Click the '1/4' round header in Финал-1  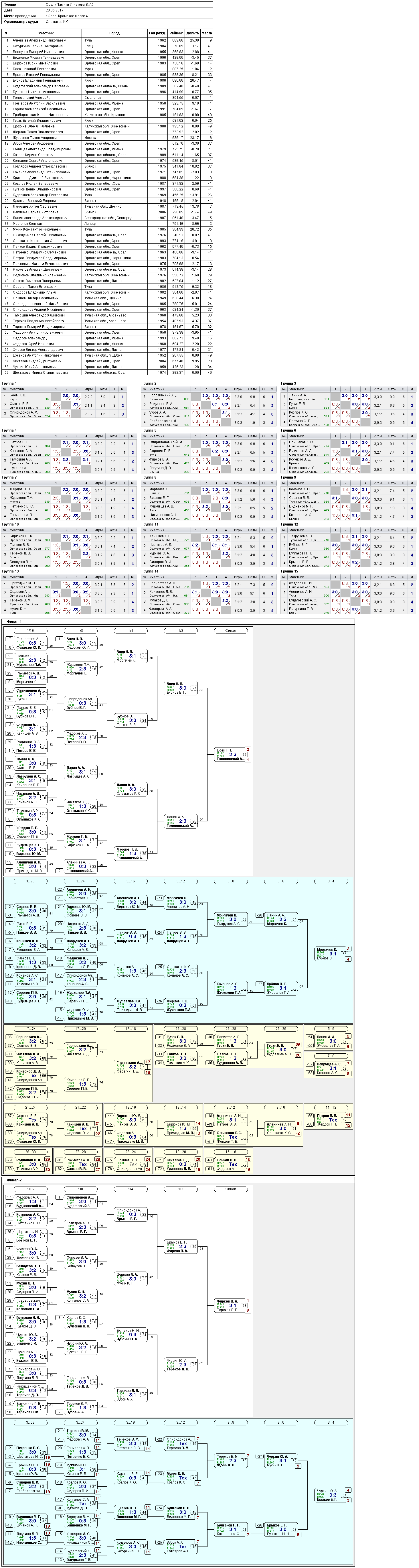click(x=131, y=631)
